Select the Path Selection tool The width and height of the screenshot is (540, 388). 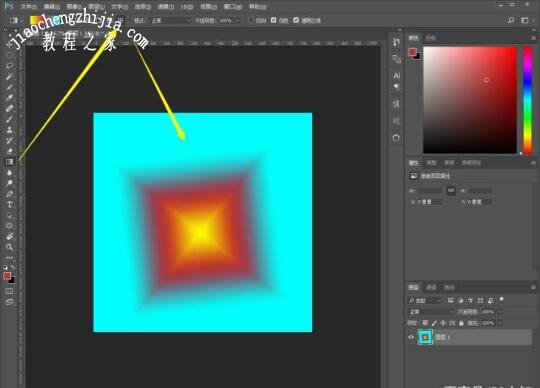pyautogui.click(x=9, y=216)
